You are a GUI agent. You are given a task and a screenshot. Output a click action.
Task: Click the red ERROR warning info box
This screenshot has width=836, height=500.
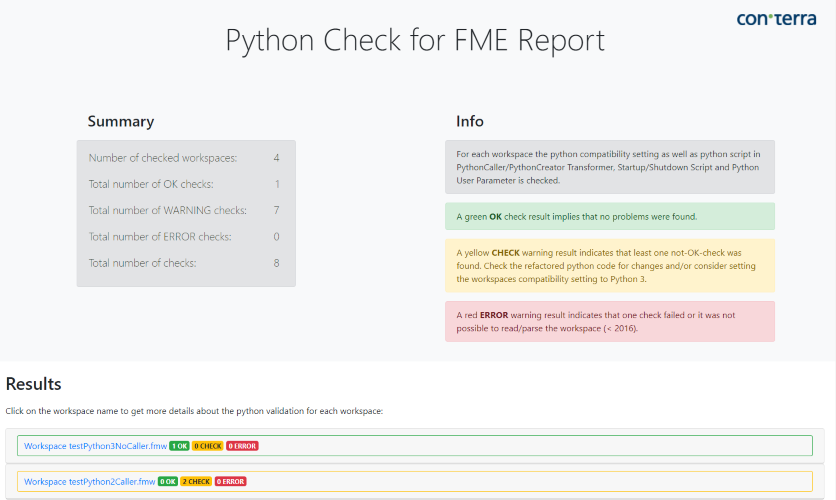610,321
